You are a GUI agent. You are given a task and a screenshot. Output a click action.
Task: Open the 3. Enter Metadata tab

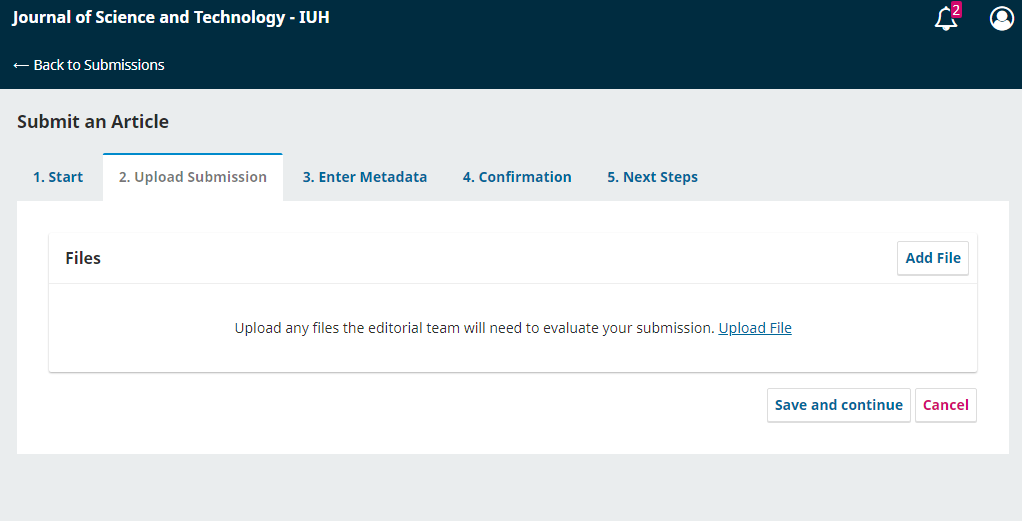coord(364,177)
